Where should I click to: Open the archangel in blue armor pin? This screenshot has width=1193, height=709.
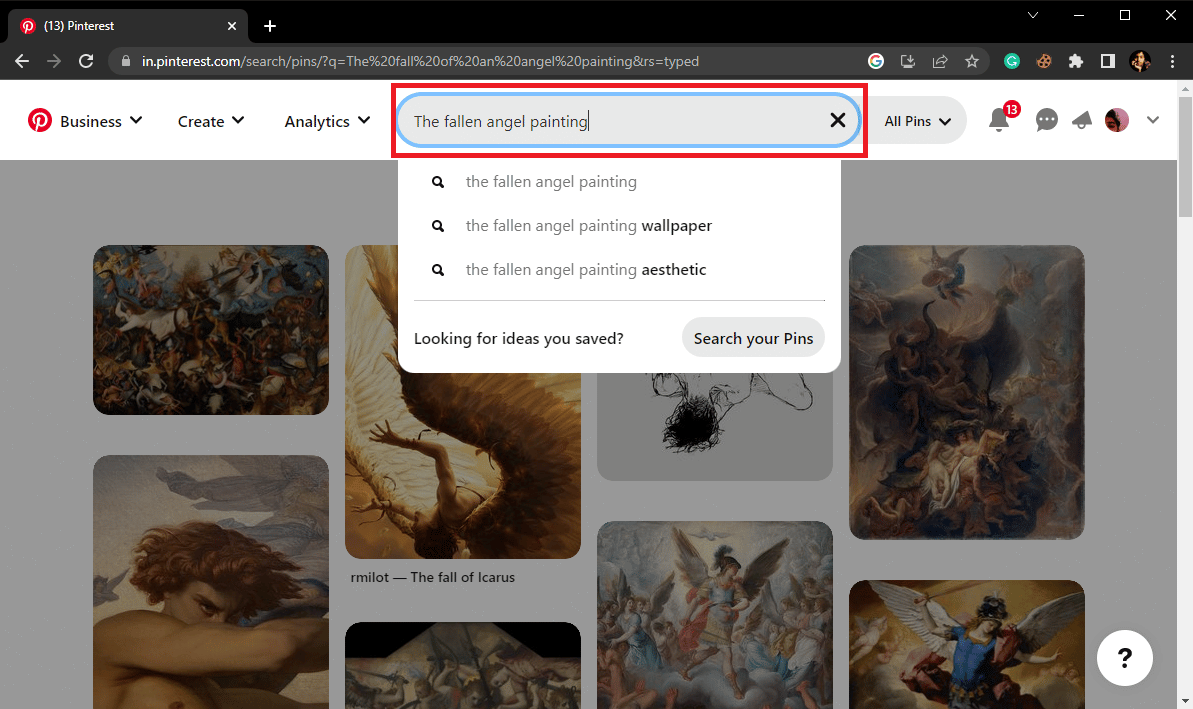(966, 644)
